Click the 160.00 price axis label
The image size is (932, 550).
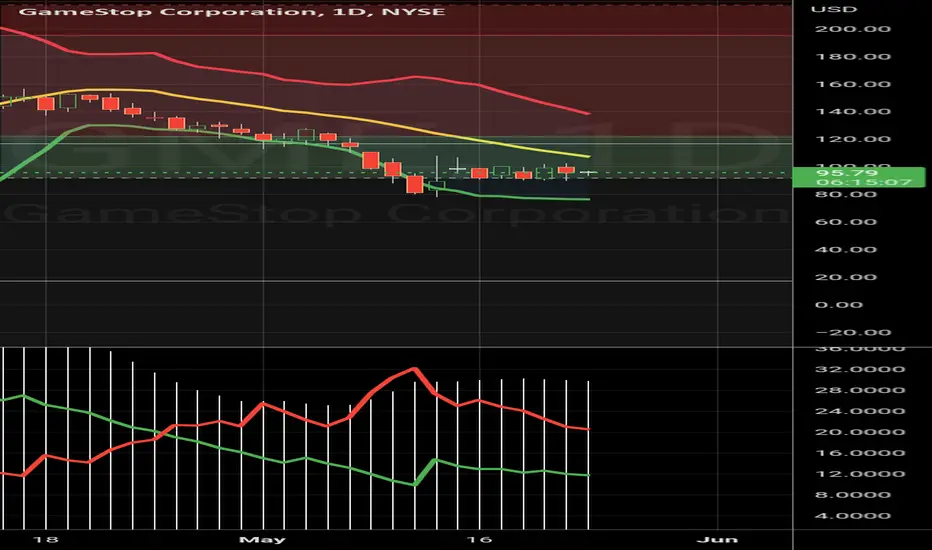click(852, 84)
